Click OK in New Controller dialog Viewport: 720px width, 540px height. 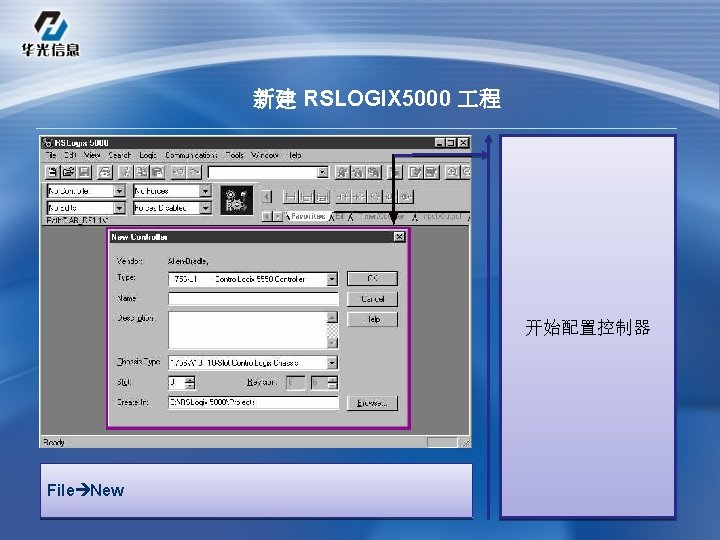[x=372, y=278]
